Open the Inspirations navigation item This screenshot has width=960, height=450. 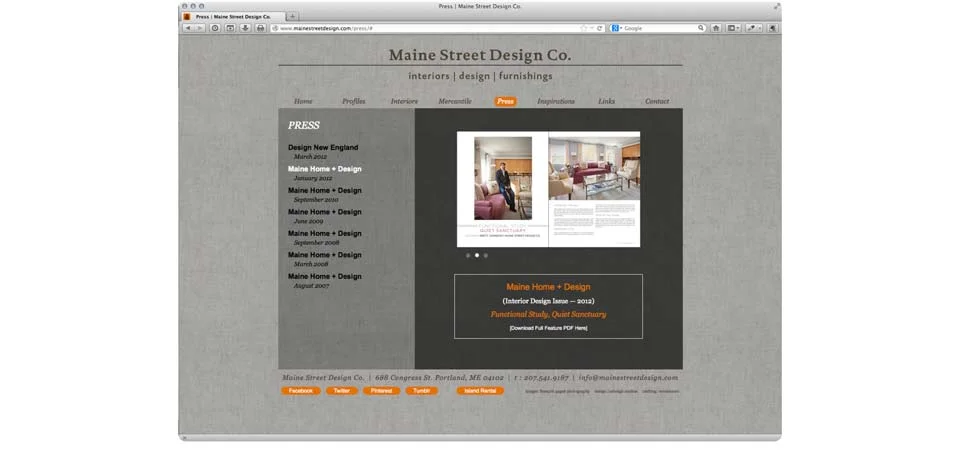[x=556, y=102]
